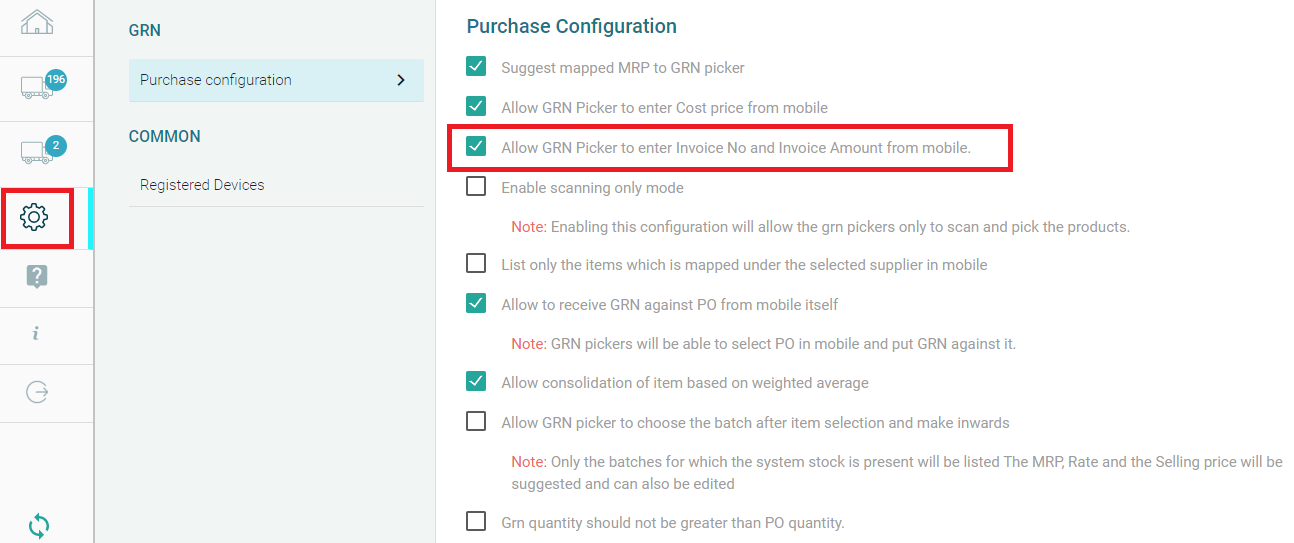
Task: Toggle Allow to receive GRN against PO
Action: (476, 303)
